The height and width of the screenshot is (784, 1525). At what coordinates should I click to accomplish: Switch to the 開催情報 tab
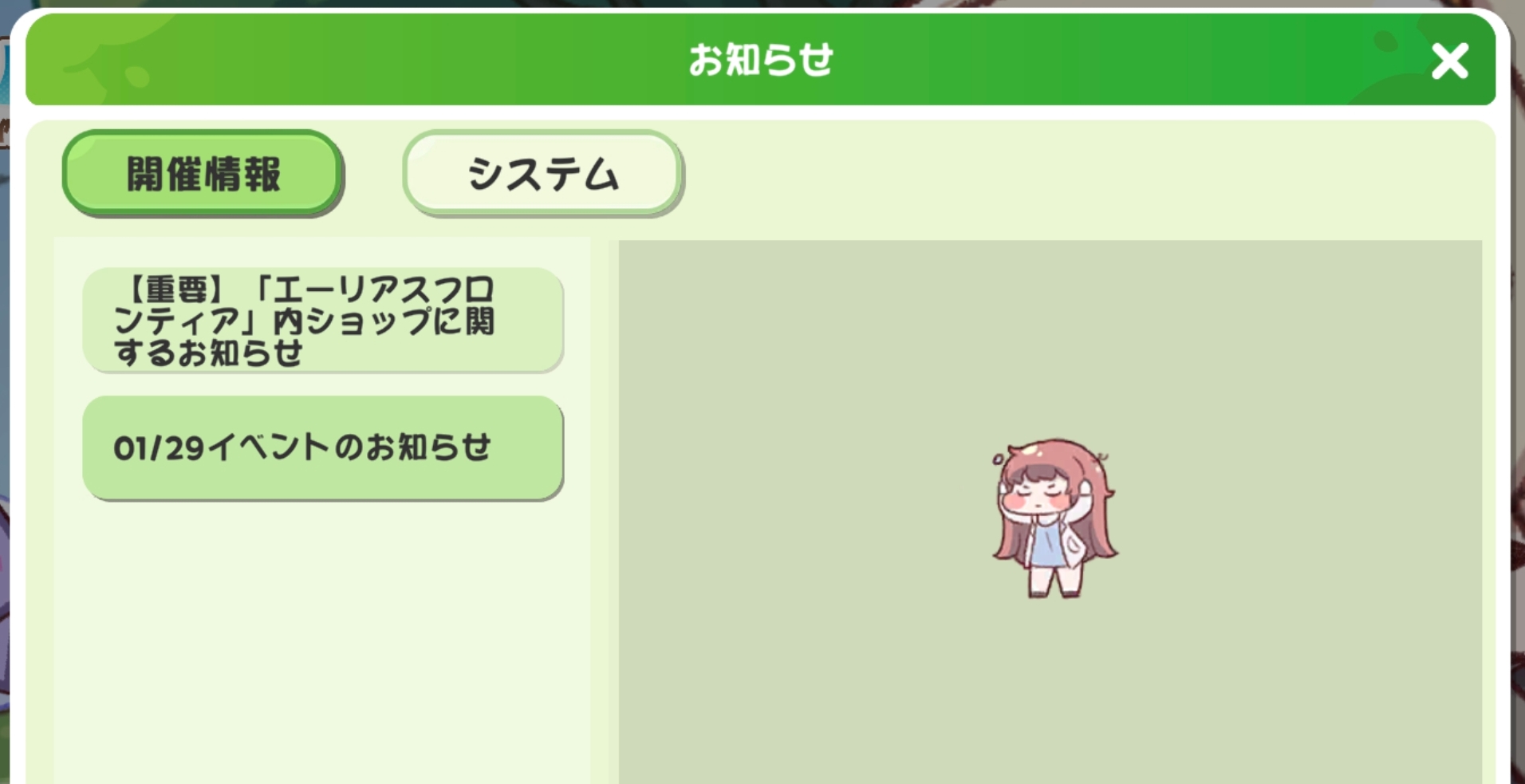pos(203,173)
